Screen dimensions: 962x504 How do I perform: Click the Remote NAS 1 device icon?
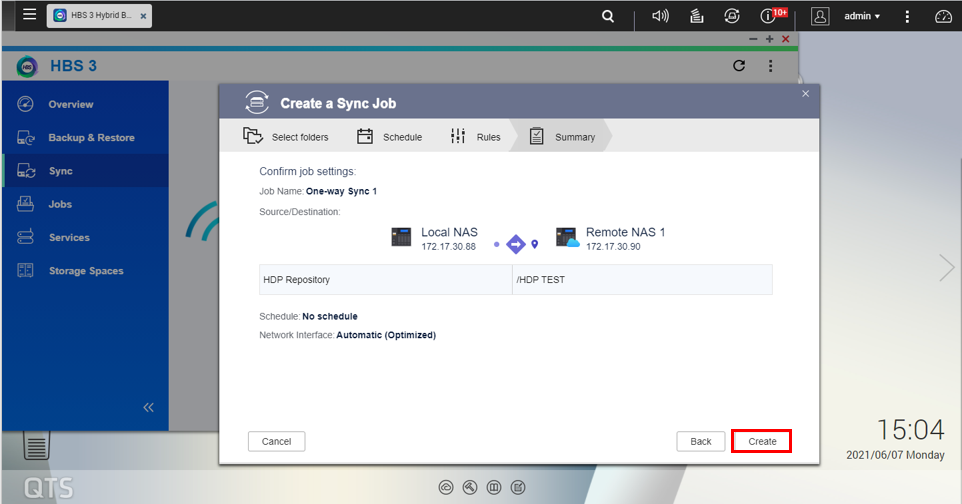[567, 237]
